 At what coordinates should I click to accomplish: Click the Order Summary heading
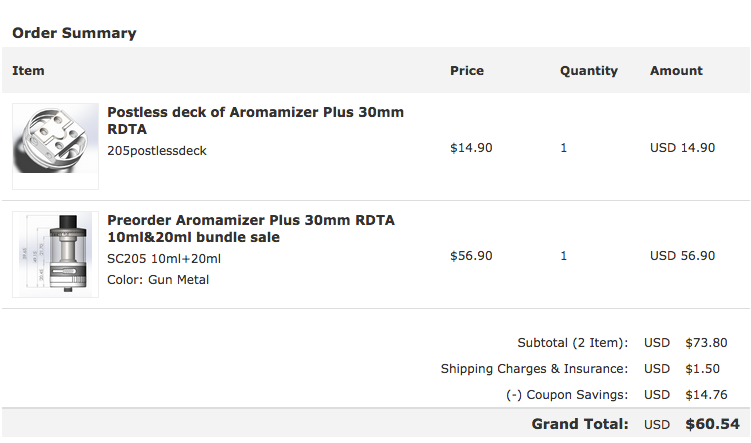[x=74, y=33]
